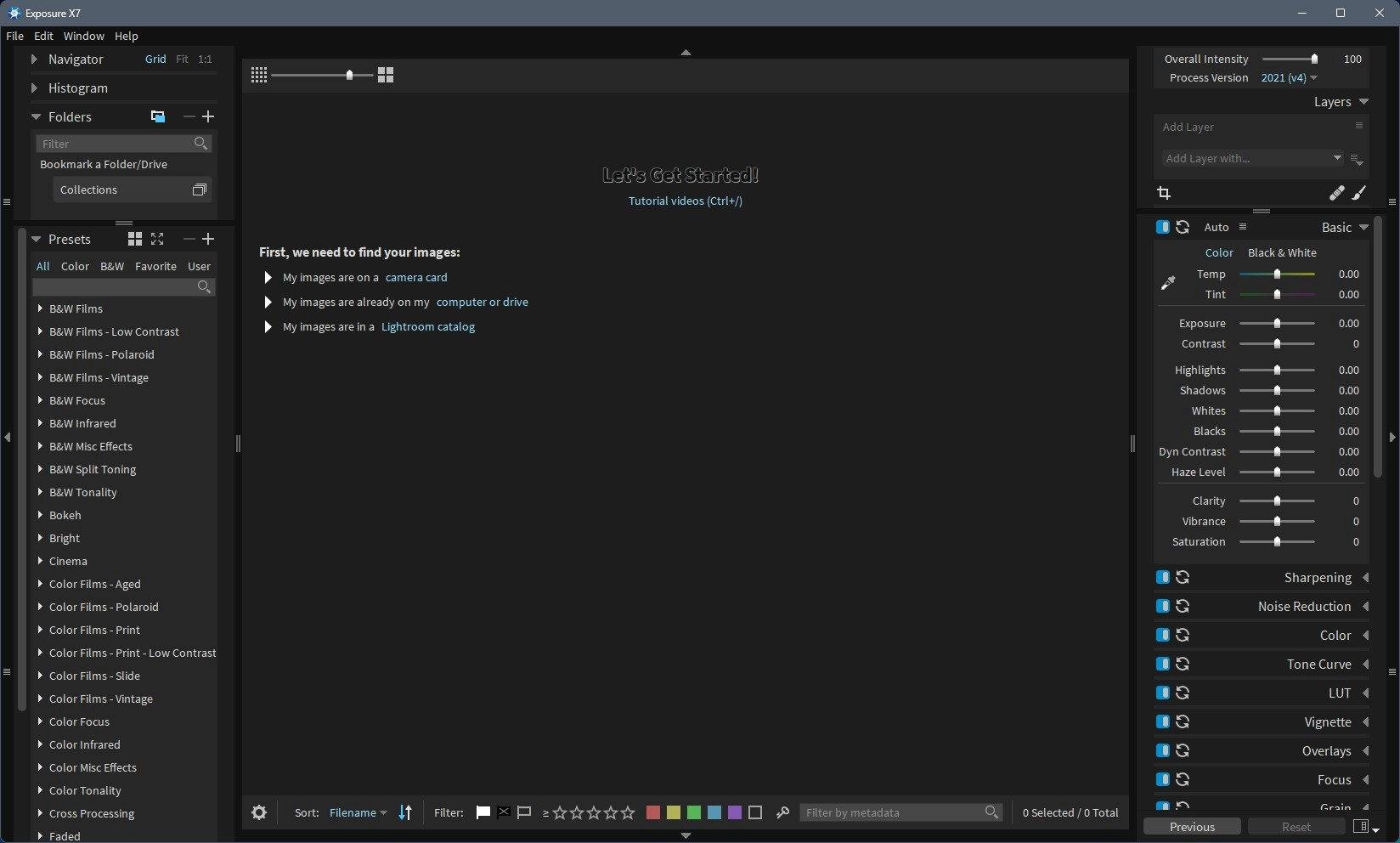Click the Collections stack icon
Viewport: 1400px width, 843px height.
[200, 190]
